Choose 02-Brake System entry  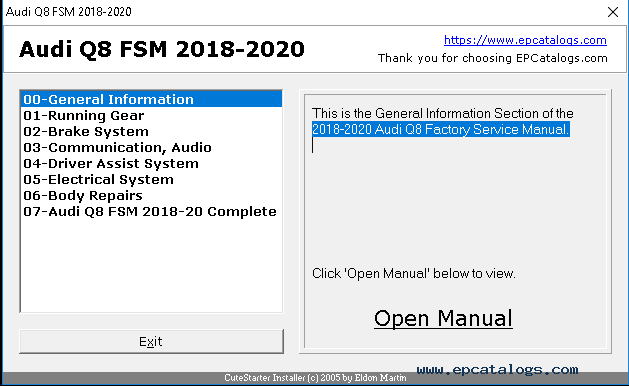(x=151, y=131)
